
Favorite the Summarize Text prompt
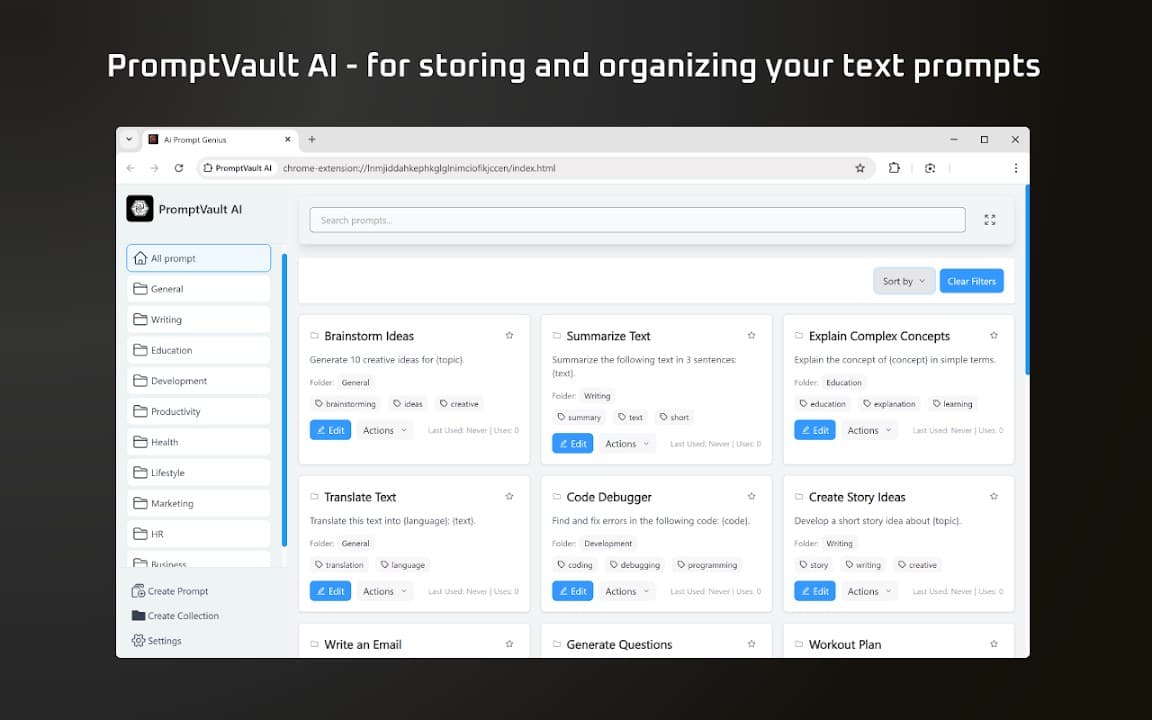(x=752, y=336)
